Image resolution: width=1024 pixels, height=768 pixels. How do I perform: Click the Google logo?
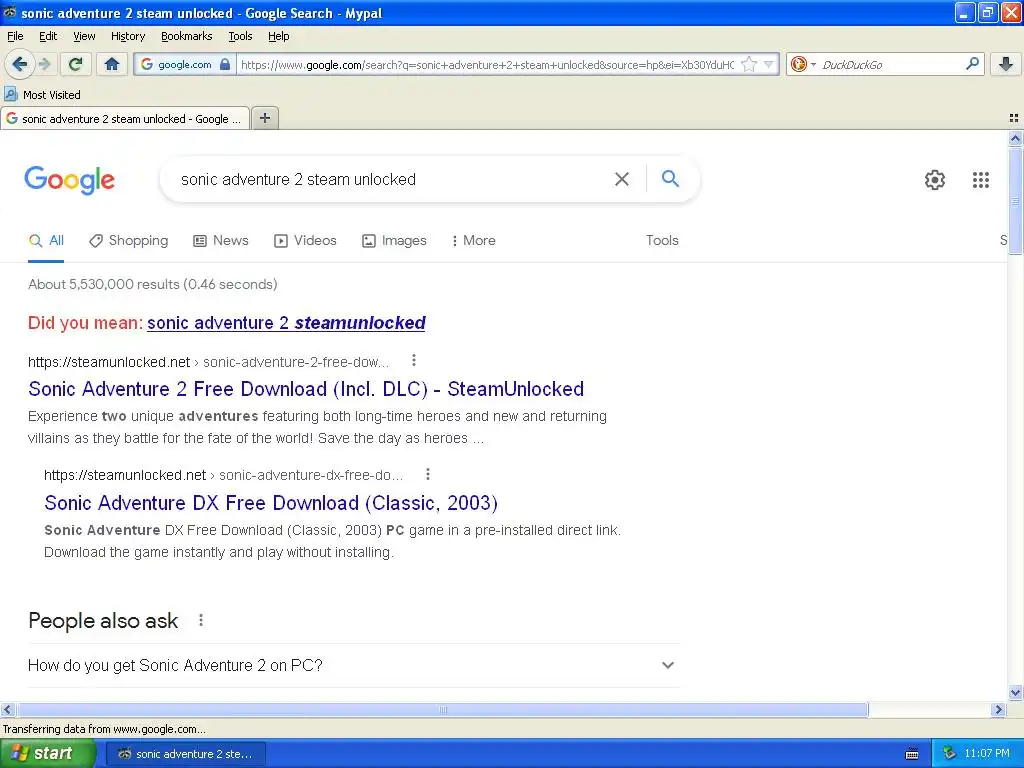tap(70, 180)
